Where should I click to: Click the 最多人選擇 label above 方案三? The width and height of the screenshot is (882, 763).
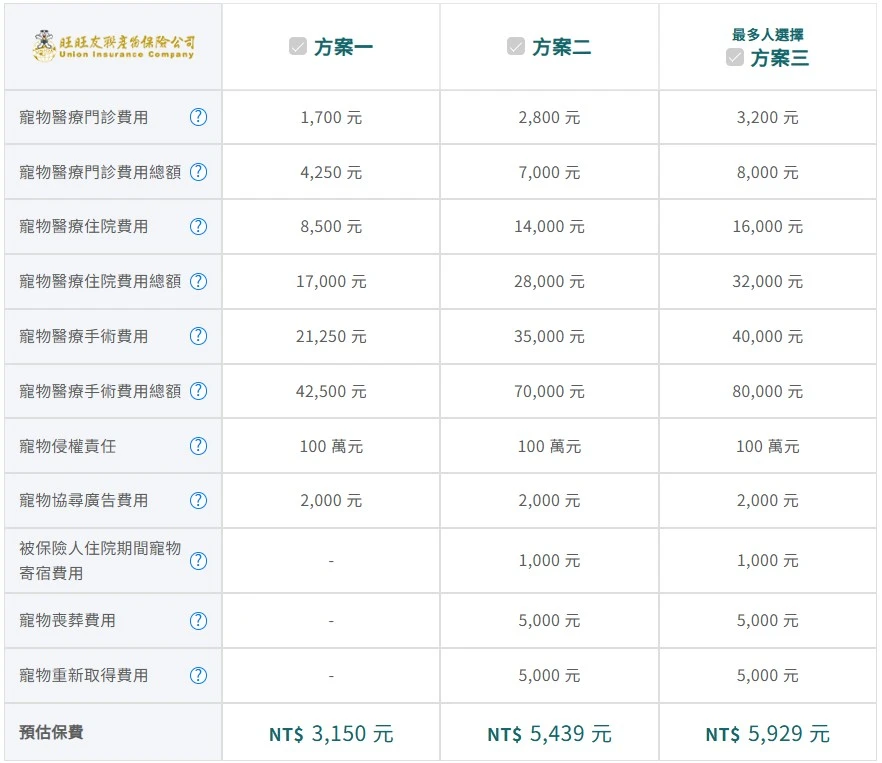[x=767, y=34]
